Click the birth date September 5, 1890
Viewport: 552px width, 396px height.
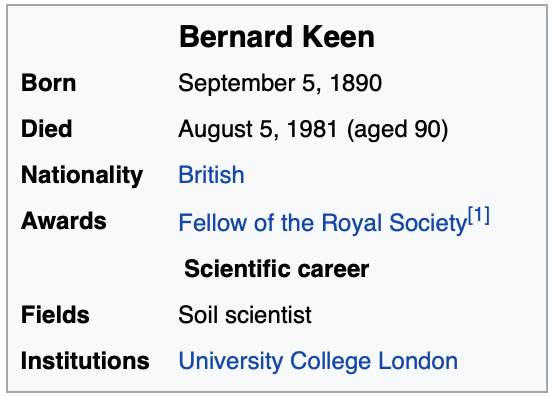(x=280, y=84)
